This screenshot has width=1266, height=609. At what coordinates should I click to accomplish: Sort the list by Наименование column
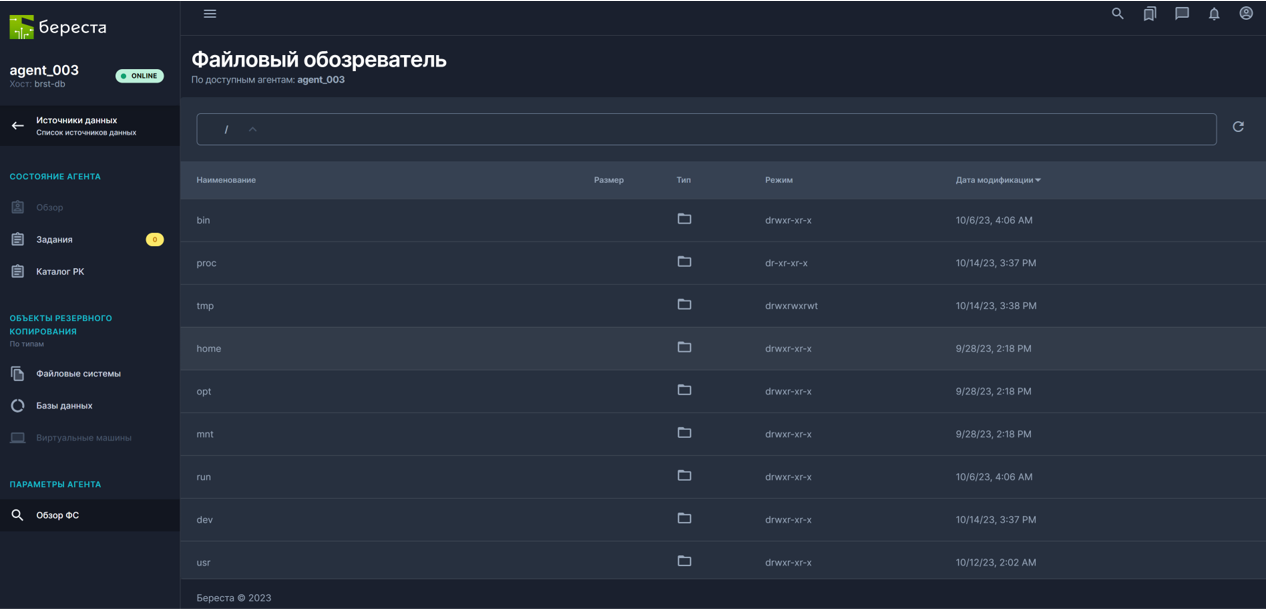pyautogui.click(x=226, y=180)
